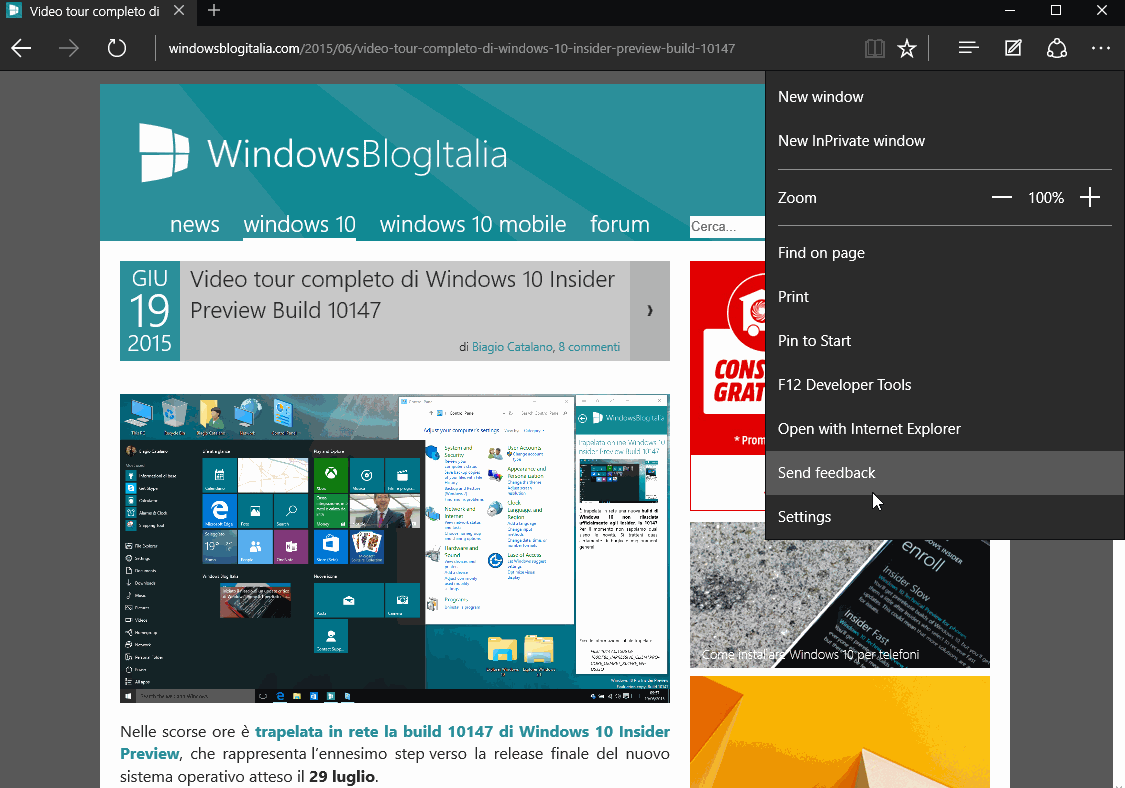Click the GIU 19 2015 date box
This screenshot has width=1125, height=788.
click(x=149, y=311)
